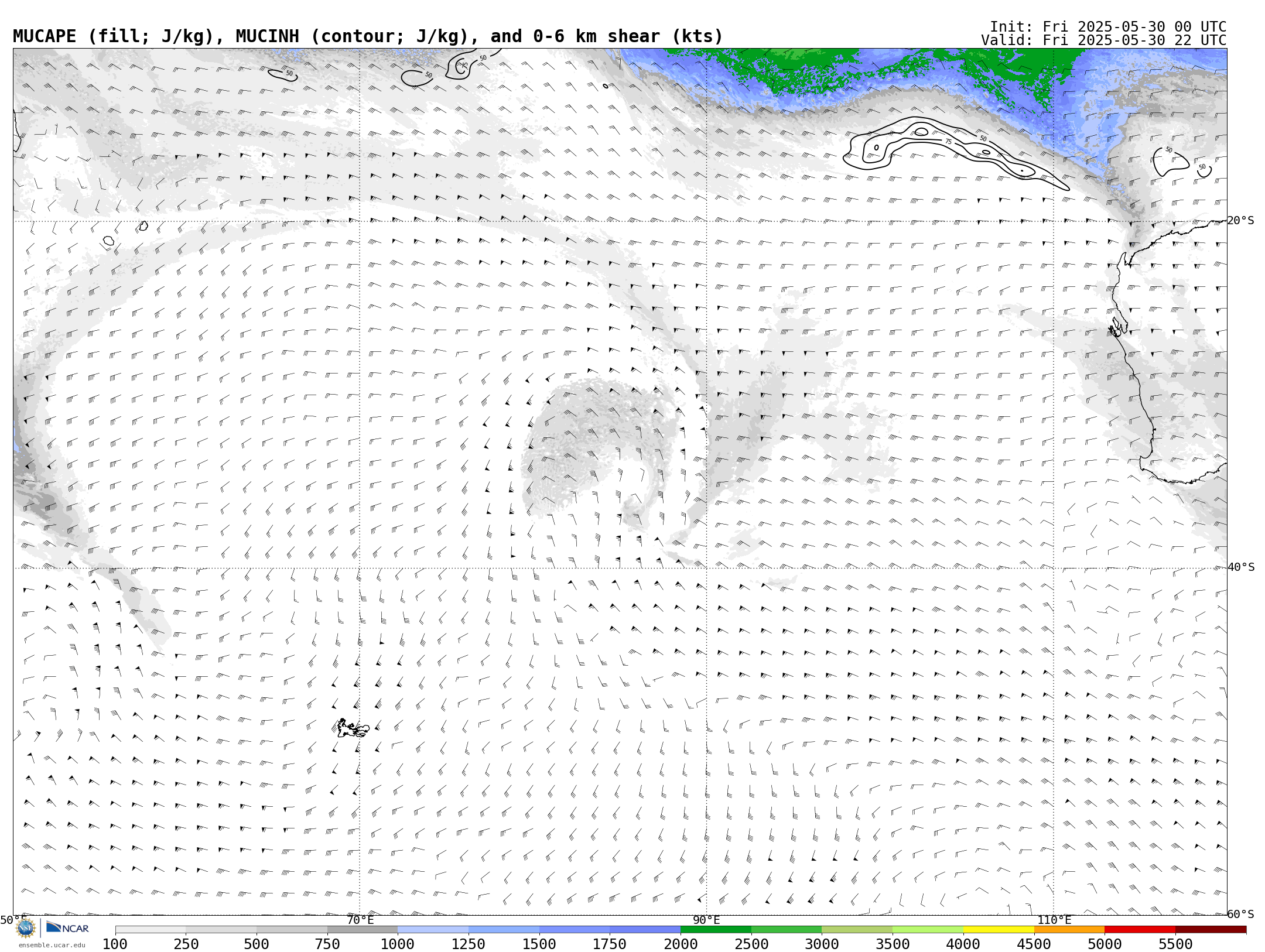Image resolution: width=1265 pixels, height=952 pixels.
Task: Click the colorbar value label 5500
Action: point(1175,944)
